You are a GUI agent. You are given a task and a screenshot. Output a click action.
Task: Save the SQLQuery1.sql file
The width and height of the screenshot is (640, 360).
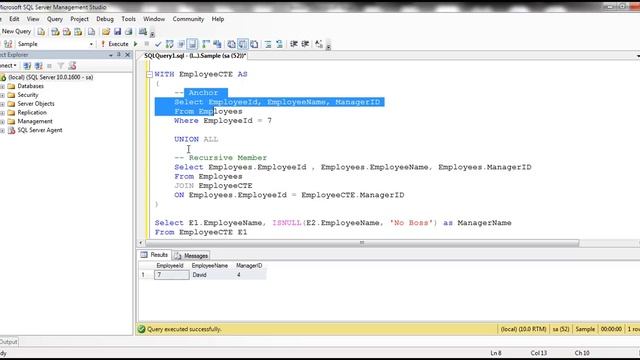(x=118, y=32)
